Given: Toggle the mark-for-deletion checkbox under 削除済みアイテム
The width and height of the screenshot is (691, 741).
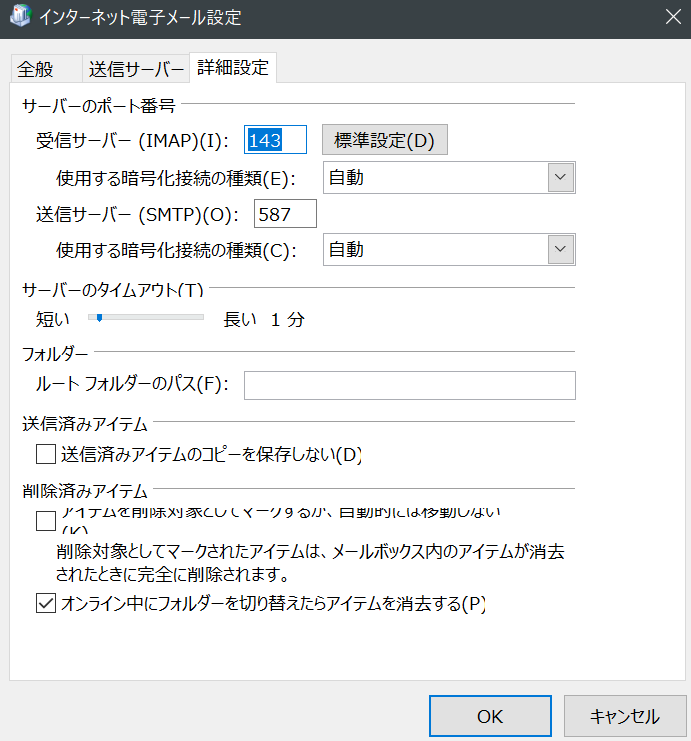Looking at the screenshot, I should (x=46, y=521).
